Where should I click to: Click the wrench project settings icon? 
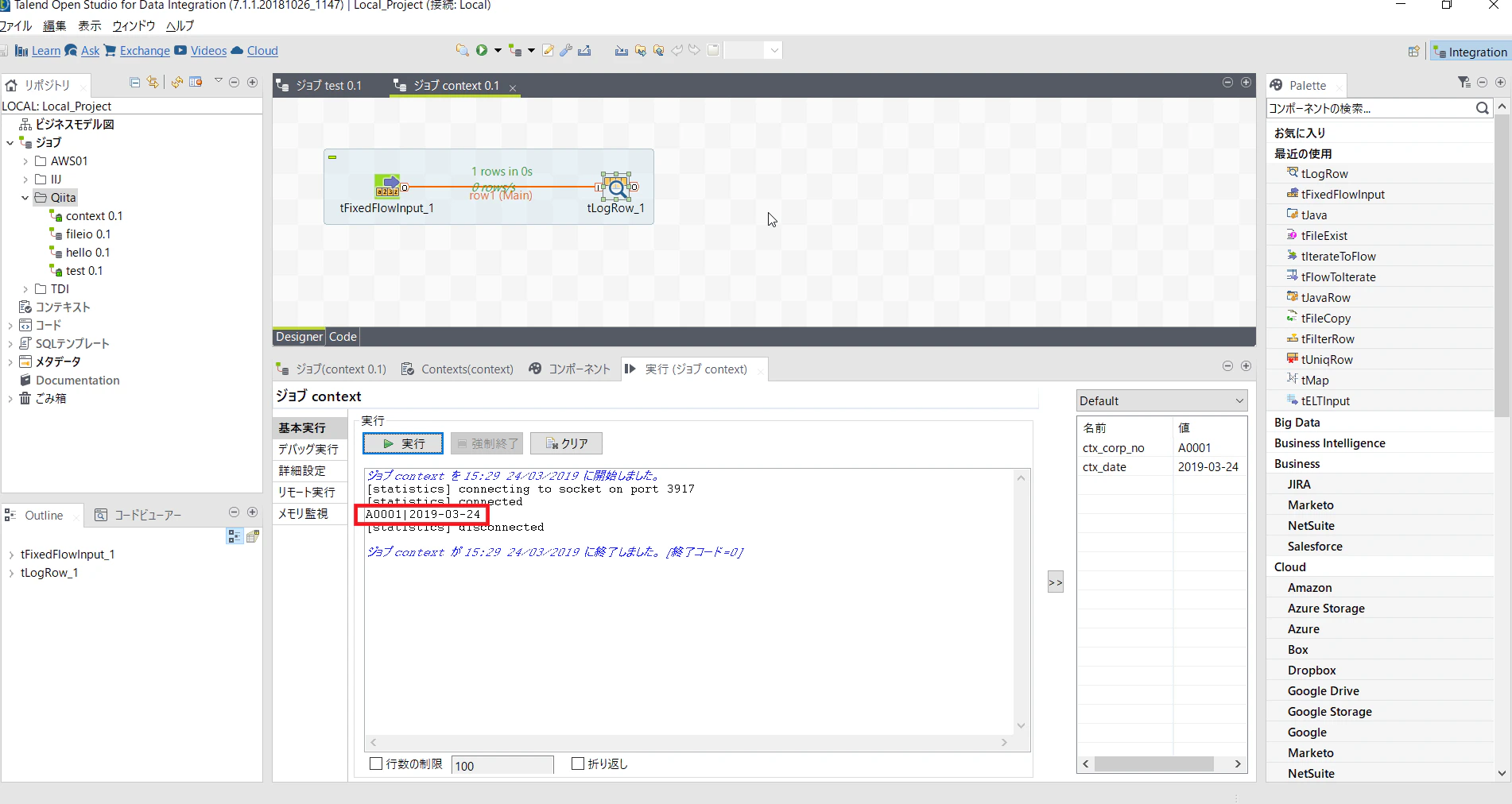coord(566,50)
